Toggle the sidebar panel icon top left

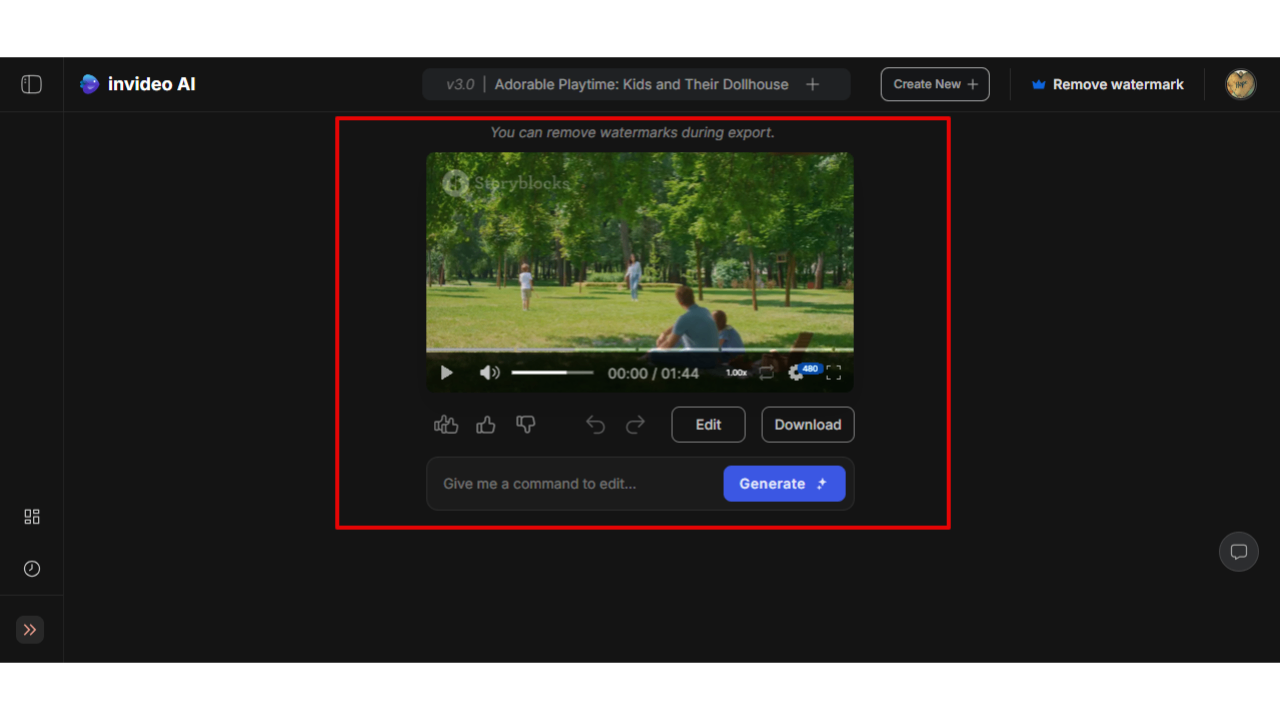[31, 83]
